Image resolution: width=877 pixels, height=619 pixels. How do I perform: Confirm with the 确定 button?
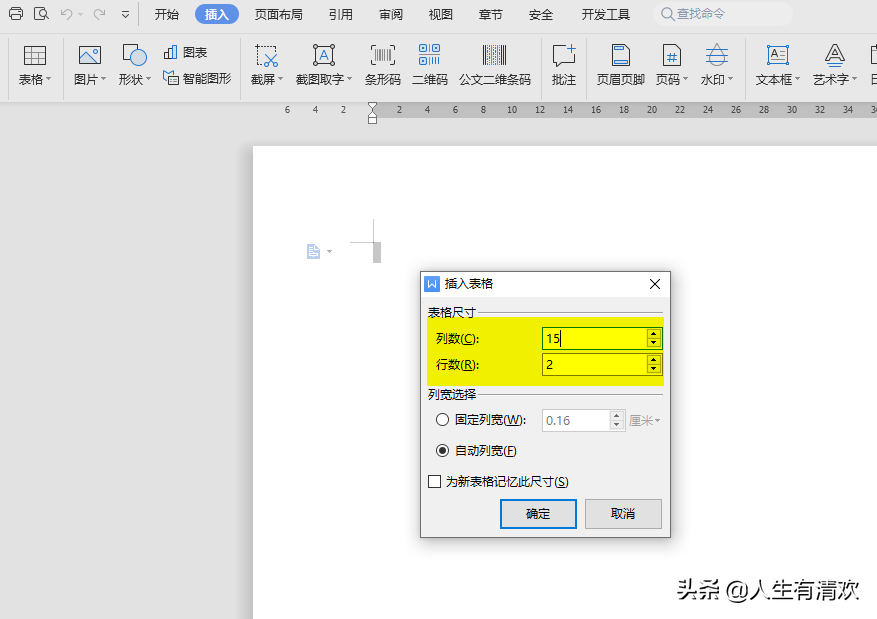538,514
